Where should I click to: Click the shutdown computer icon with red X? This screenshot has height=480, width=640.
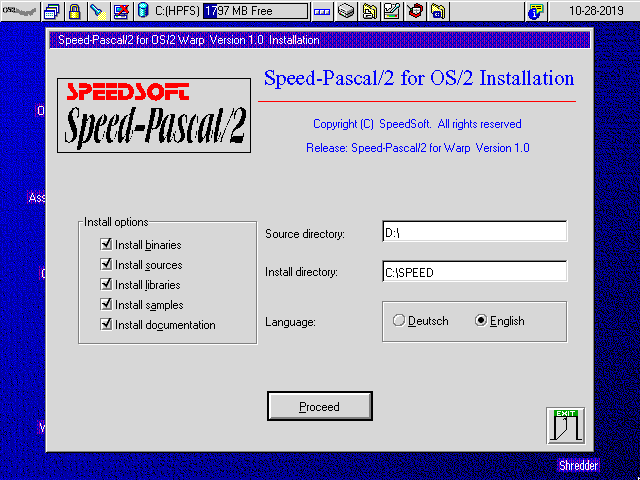point(122,11)
